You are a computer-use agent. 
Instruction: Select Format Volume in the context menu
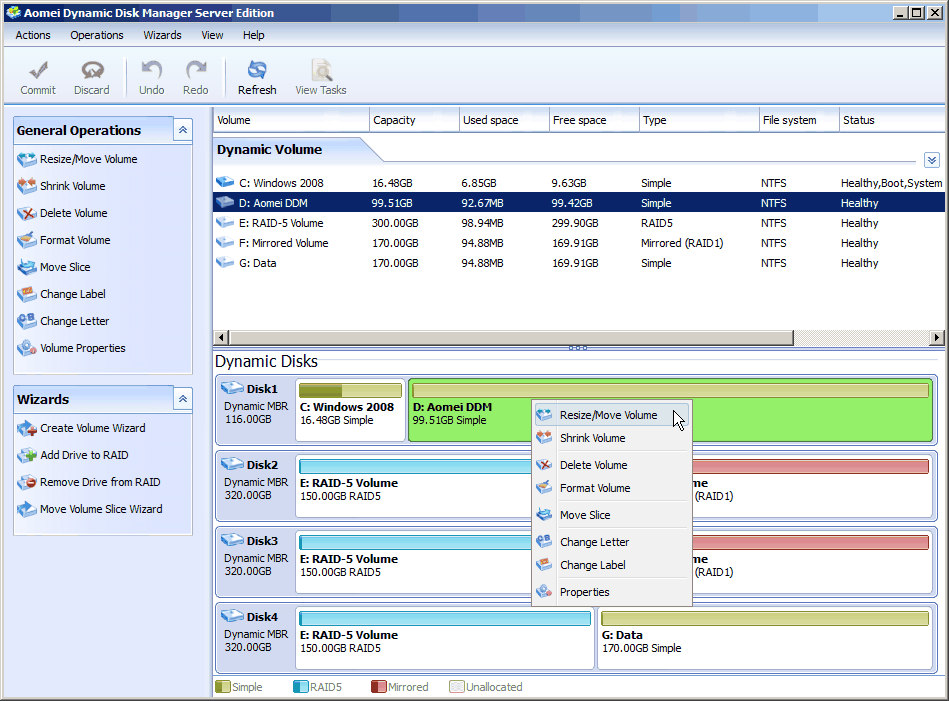click(594, 488)
